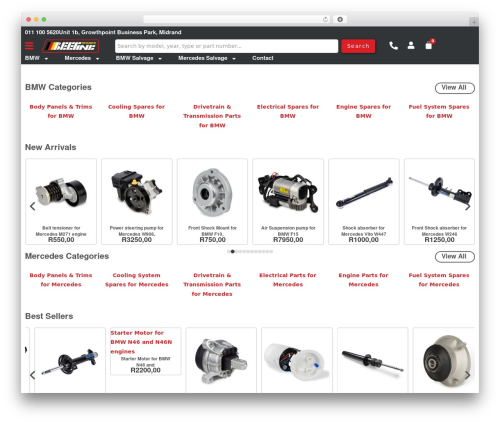Open fuel pump Best Sellers image

(296, 362)
